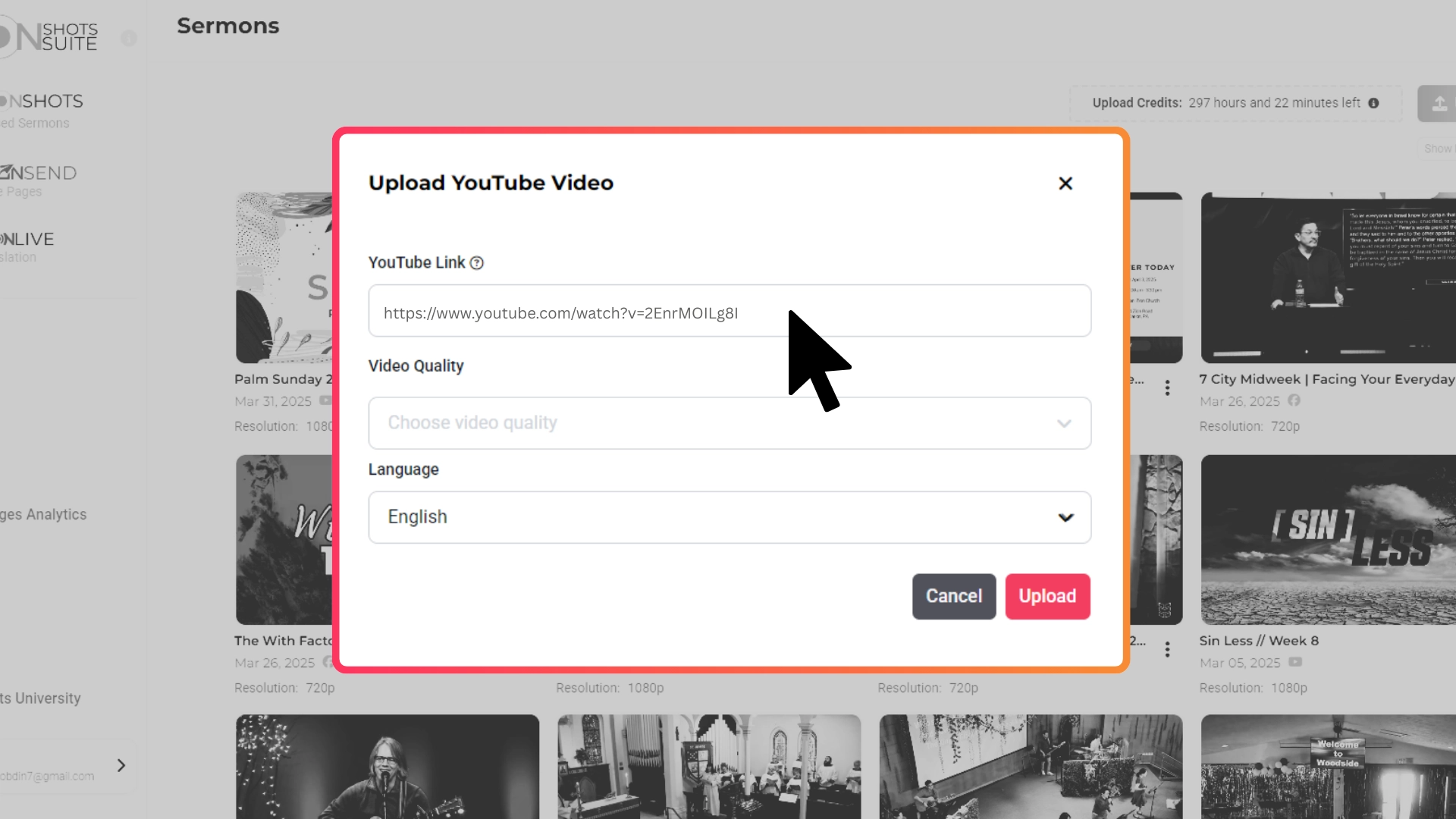Click the Cancel button
This screenshot has height=819, width=1456.
click(954, 597)
